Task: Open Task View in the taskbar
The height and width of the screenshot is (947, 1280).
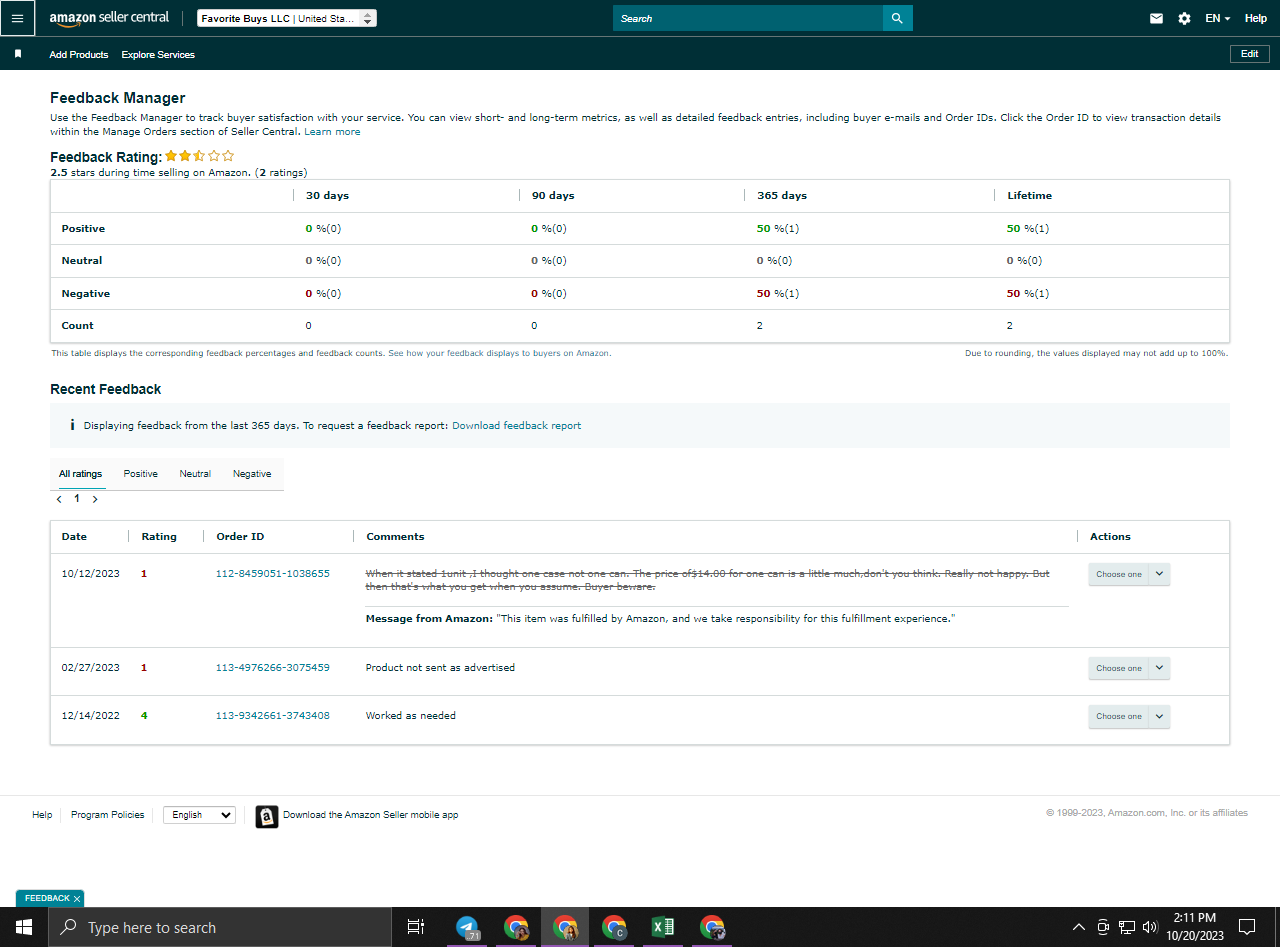Action: pyautogui.click(x=416, y=927)
